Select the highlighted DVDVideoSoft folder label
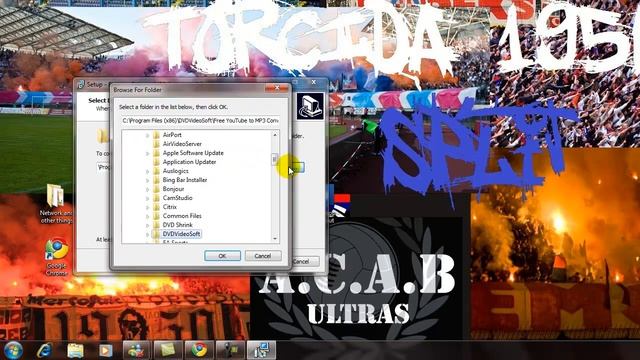Viewport: 640px width, 360px height. click(181, 234)
